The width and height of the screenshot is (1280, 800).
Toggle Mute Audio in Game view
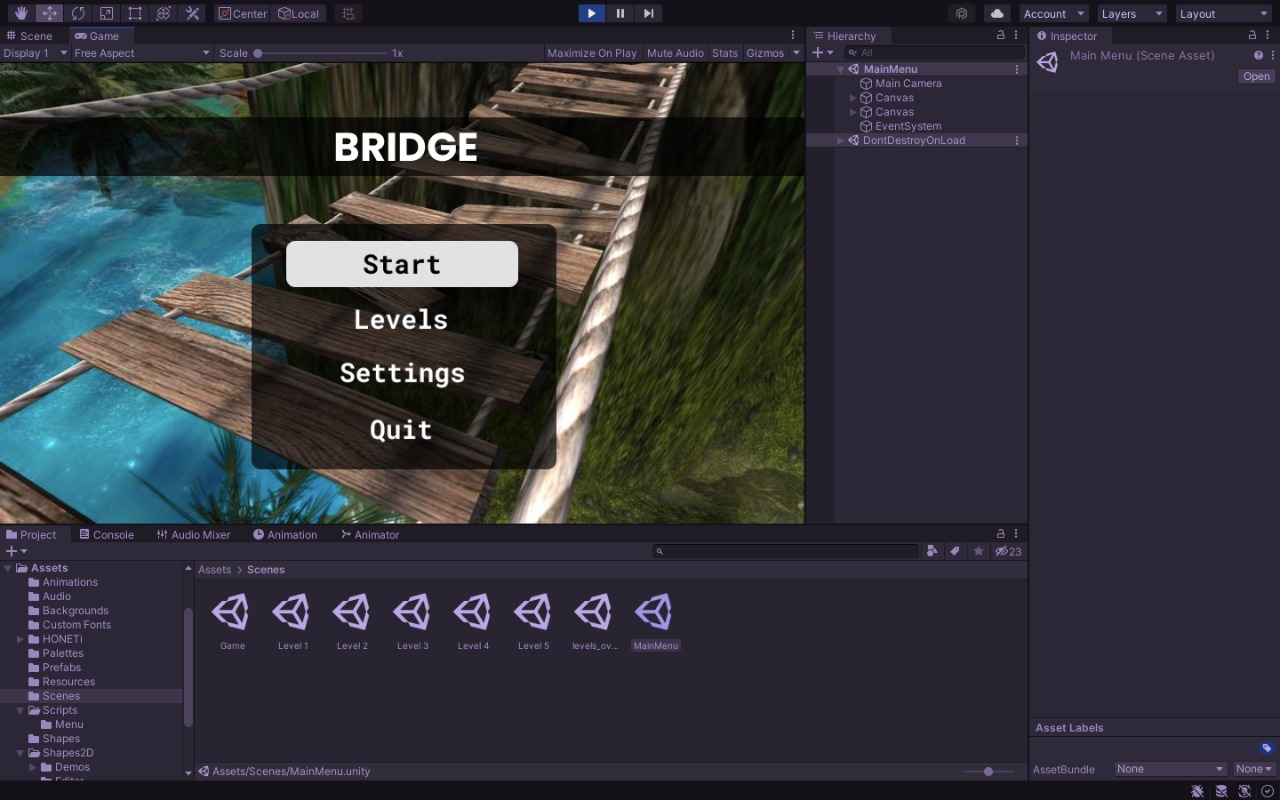675,53
